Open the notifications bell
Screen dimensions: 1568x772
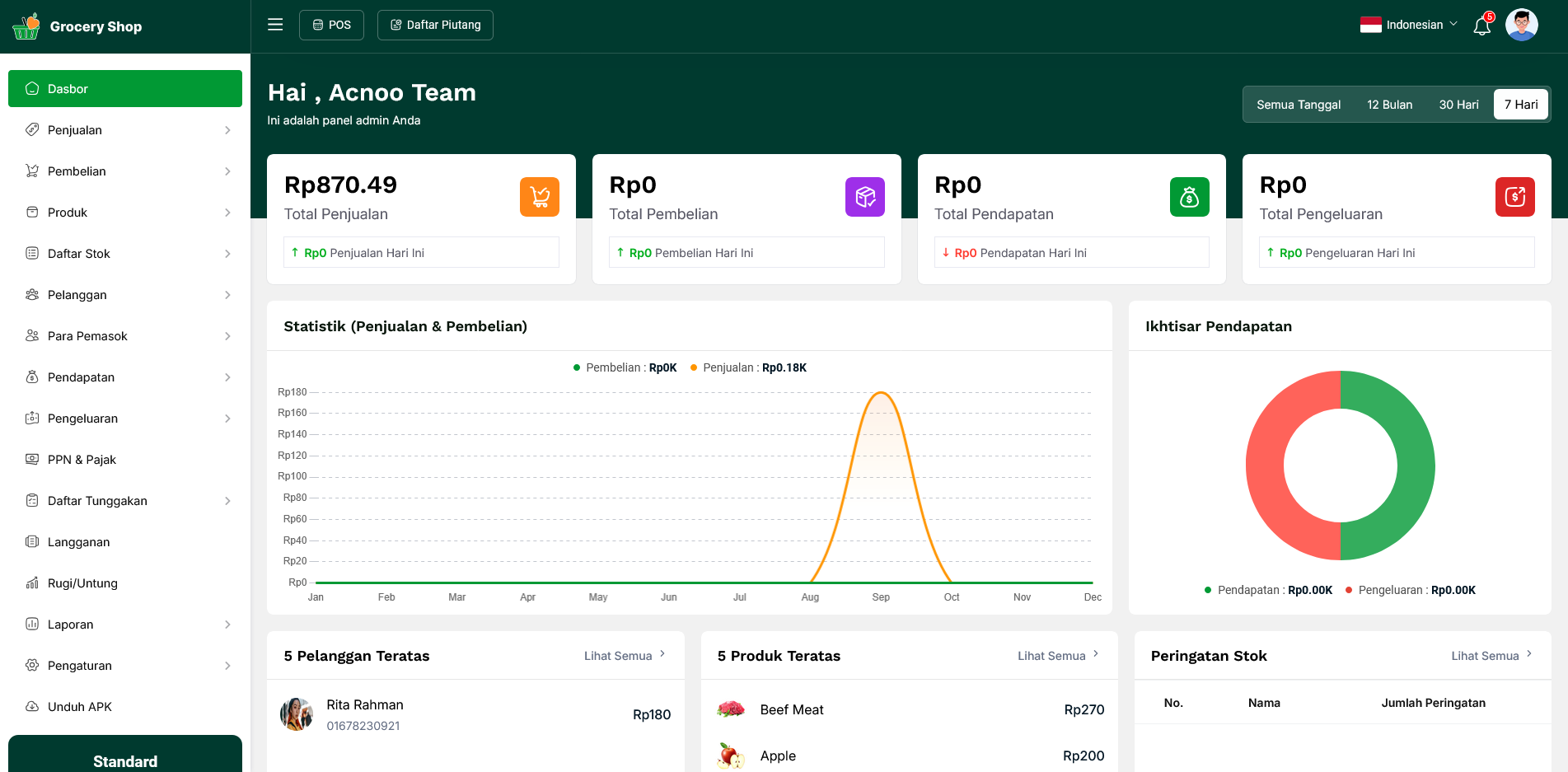(1481, 26)
